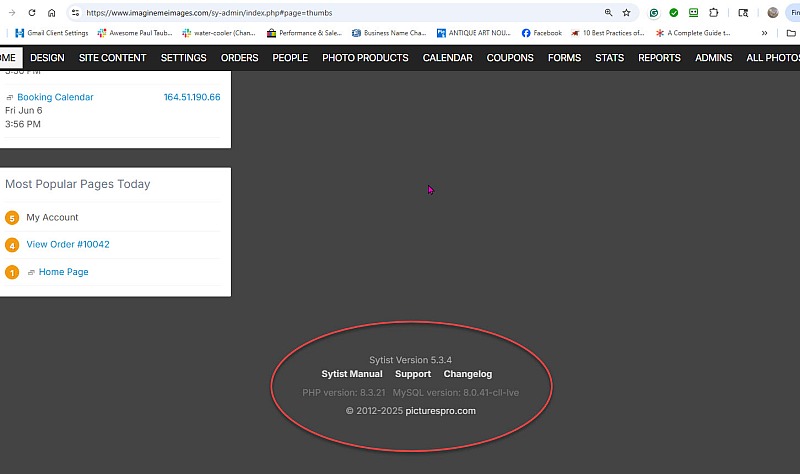Open the tab search icon in toolbar
Image resolution: width=800 pixels, height=474 pixels.
point(743,13)
